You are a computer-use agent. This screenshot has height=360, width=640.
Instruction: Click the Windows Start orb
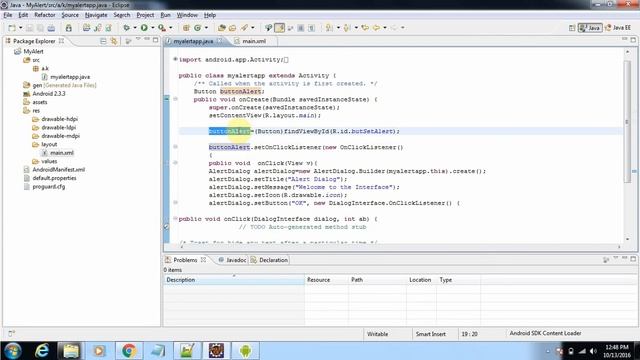(x=13, y=351)
